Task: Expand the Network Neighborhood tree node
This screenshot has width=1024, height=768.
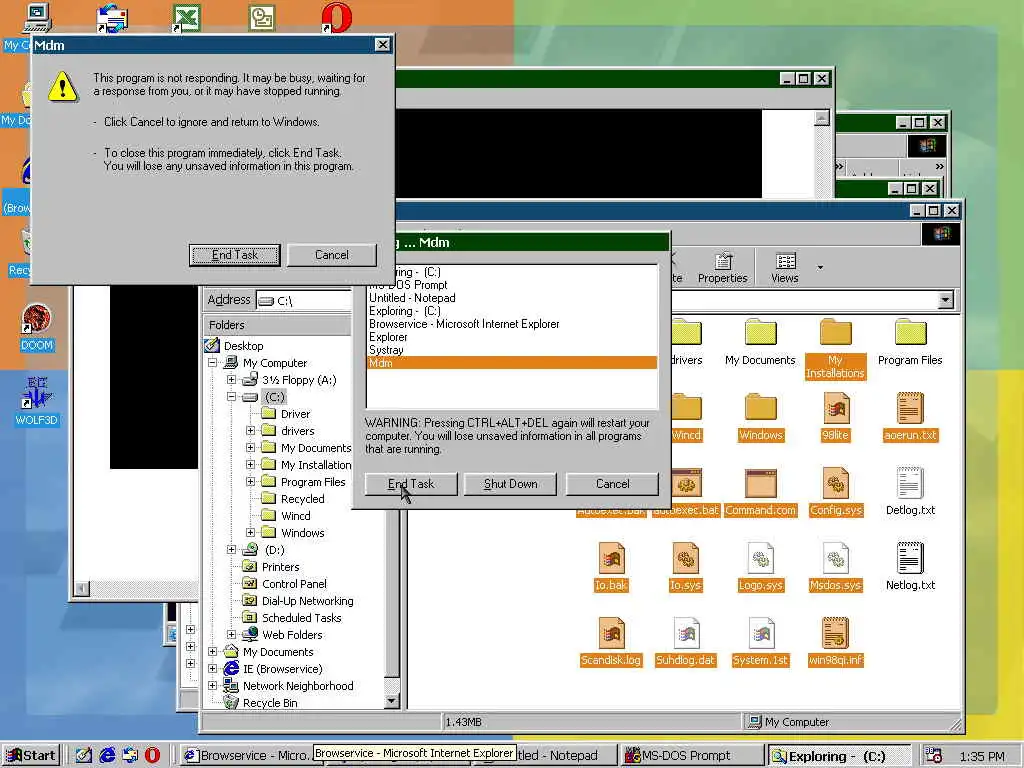Action: 212,685
